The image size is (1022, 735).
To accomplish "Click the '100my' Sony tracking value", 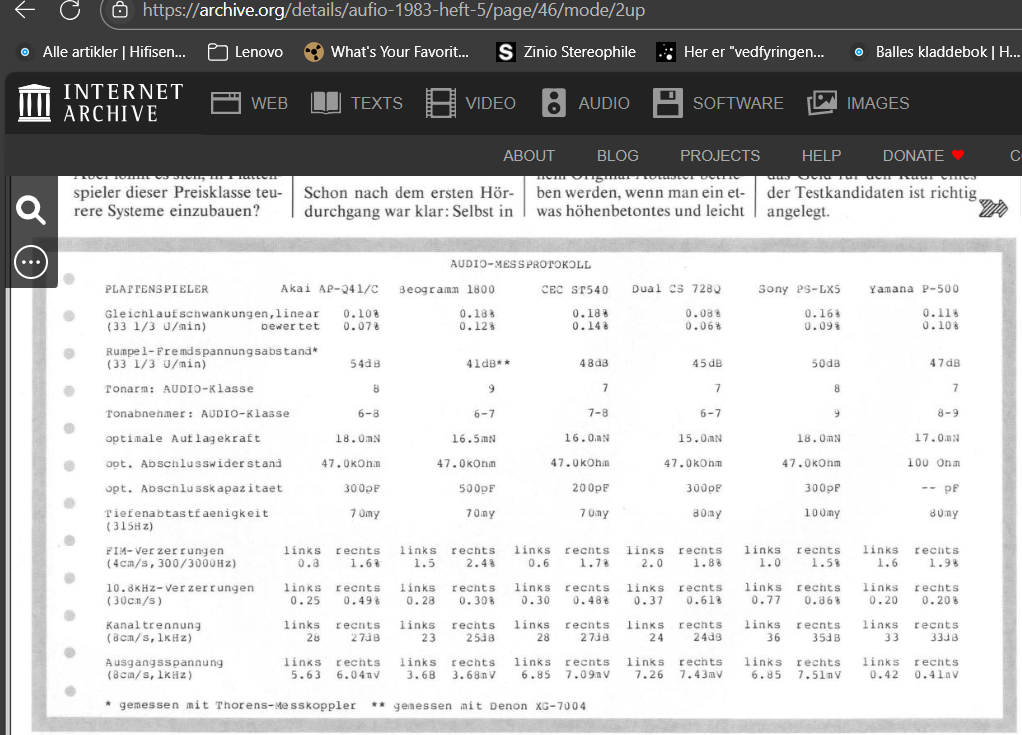I will (822, 513).
